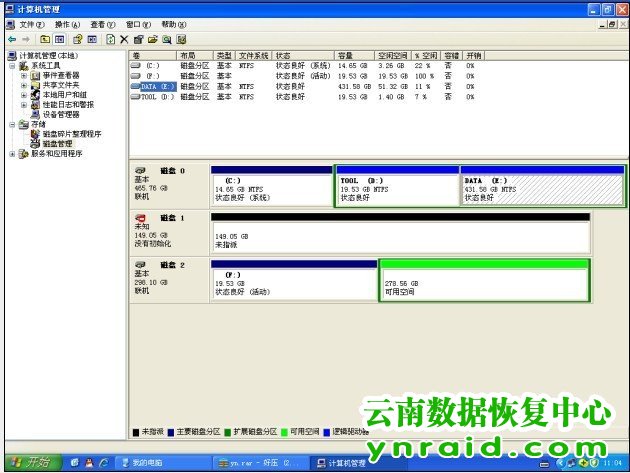
Task: Expand Event Viewer (事件查看器) node
Action: (24, 75)
